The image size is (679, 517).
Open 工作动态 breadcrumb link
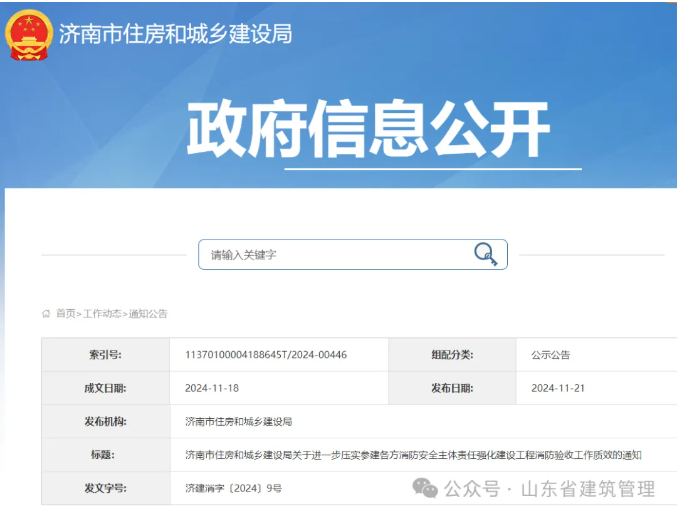[x=102, y=314]
